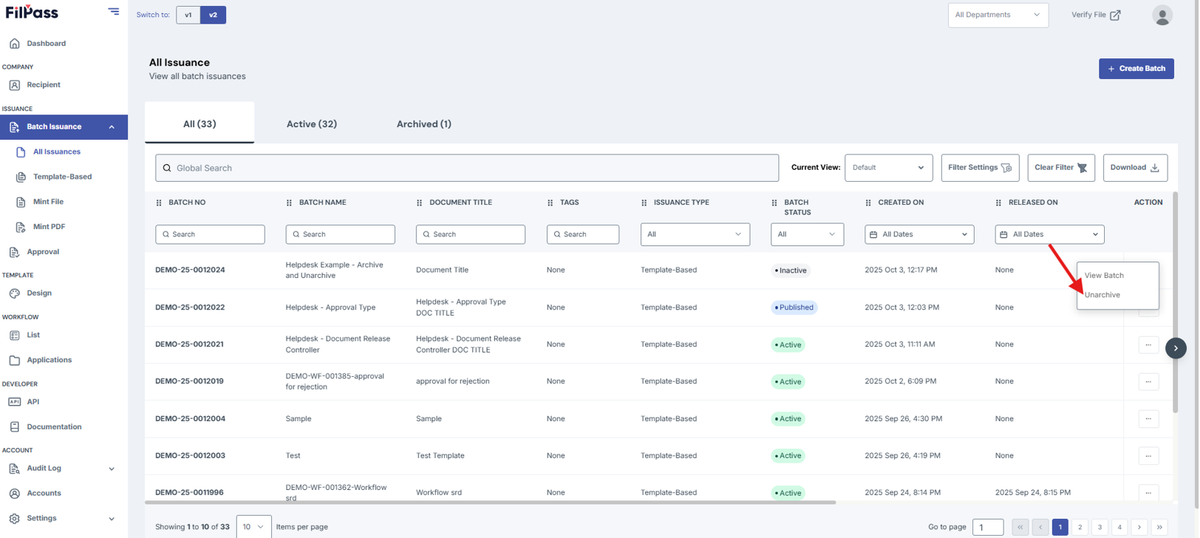Go to the next page arrow
The image size is (1200, 538).
[1140, 527]
